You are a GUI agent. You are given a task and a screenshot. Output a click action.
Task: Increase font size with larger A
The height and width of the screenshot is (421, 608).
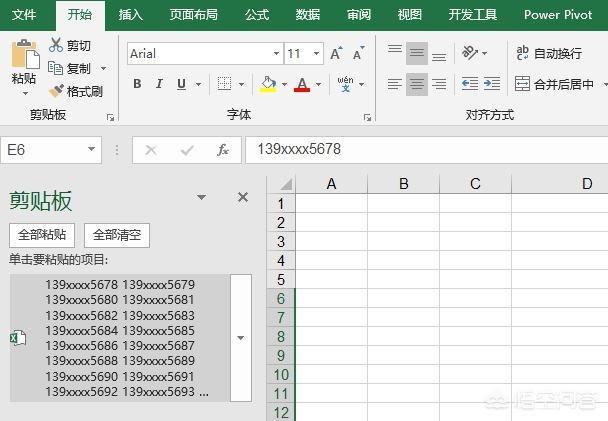pyautogui.click(x=336, y=53)
